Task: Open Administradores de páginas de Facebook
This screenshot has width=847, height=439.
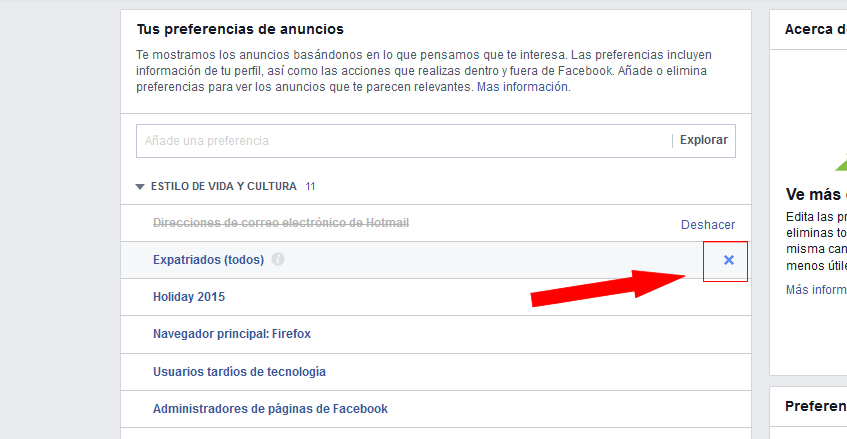Action: tap(270, 409)
